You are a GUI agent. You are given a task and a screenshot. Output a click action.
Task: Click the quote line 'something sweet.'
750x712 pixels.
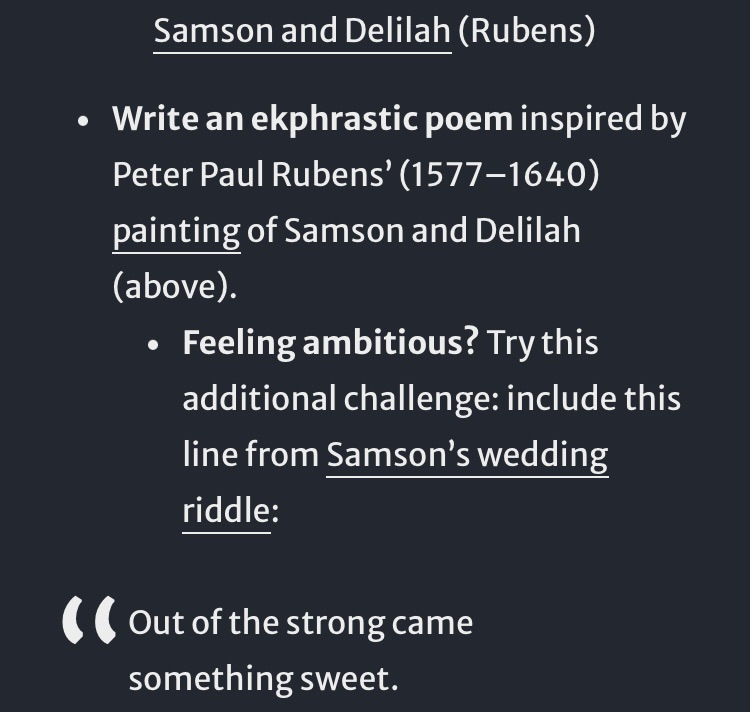[263, 679]
